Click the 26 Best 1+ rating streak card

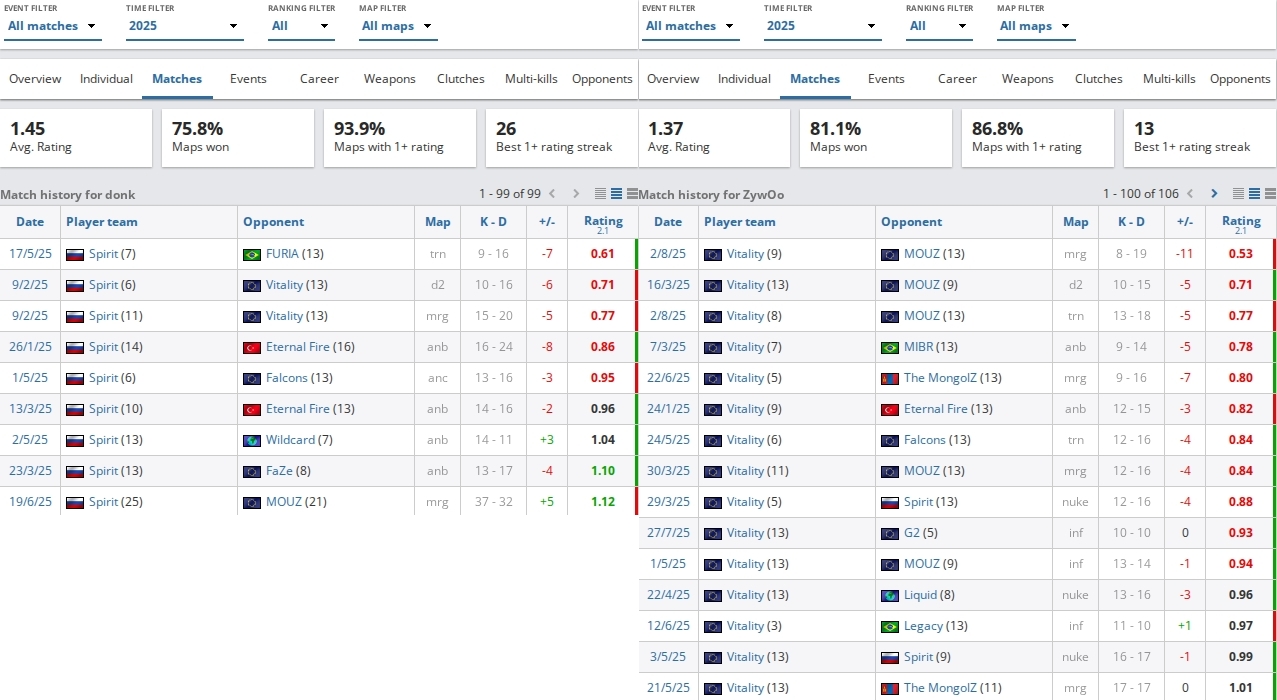562,138
